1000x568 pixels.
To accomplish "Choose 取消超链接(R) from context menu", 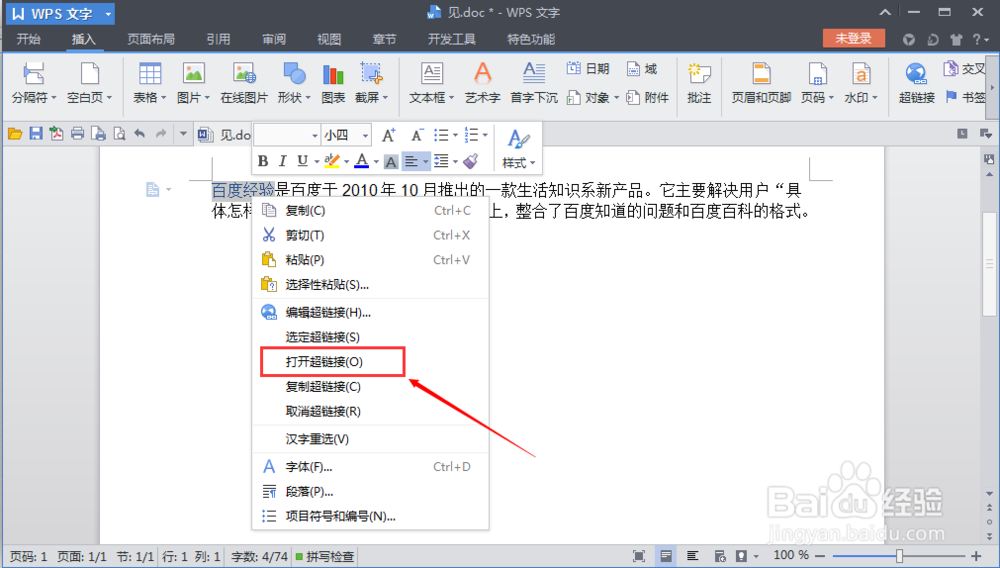I will point(371,412).
